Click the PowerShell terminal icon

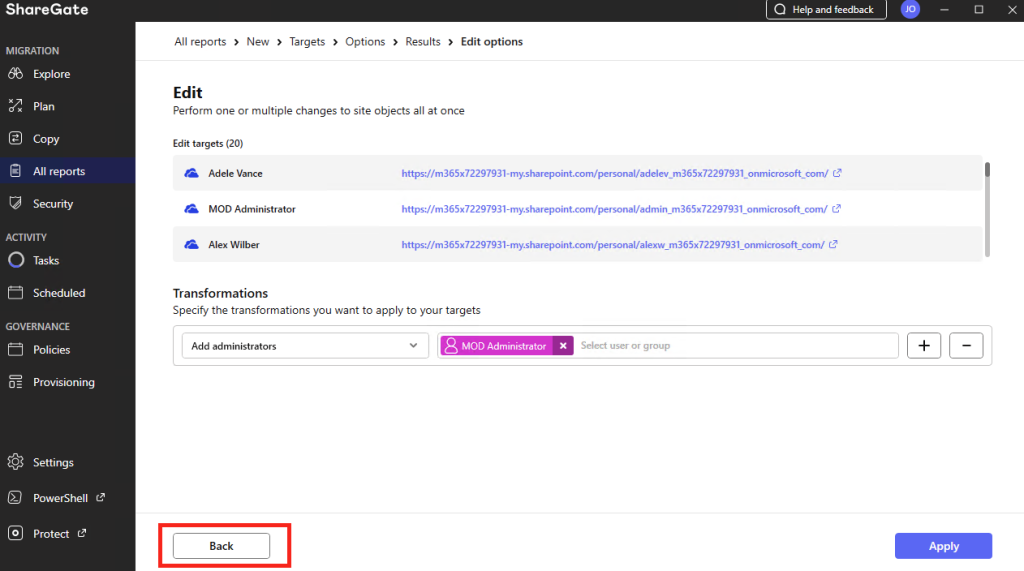point(16,498)
